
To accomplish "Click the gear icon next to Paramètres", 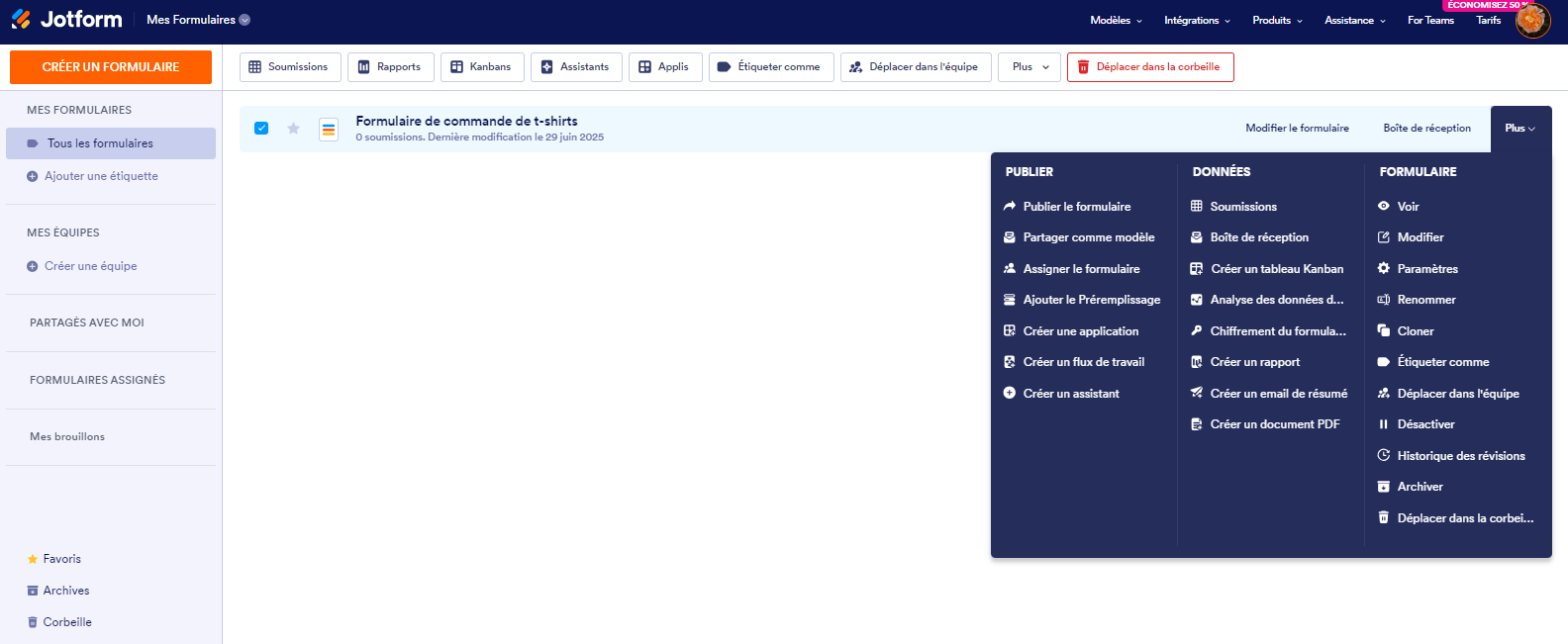I will 1384,269.
